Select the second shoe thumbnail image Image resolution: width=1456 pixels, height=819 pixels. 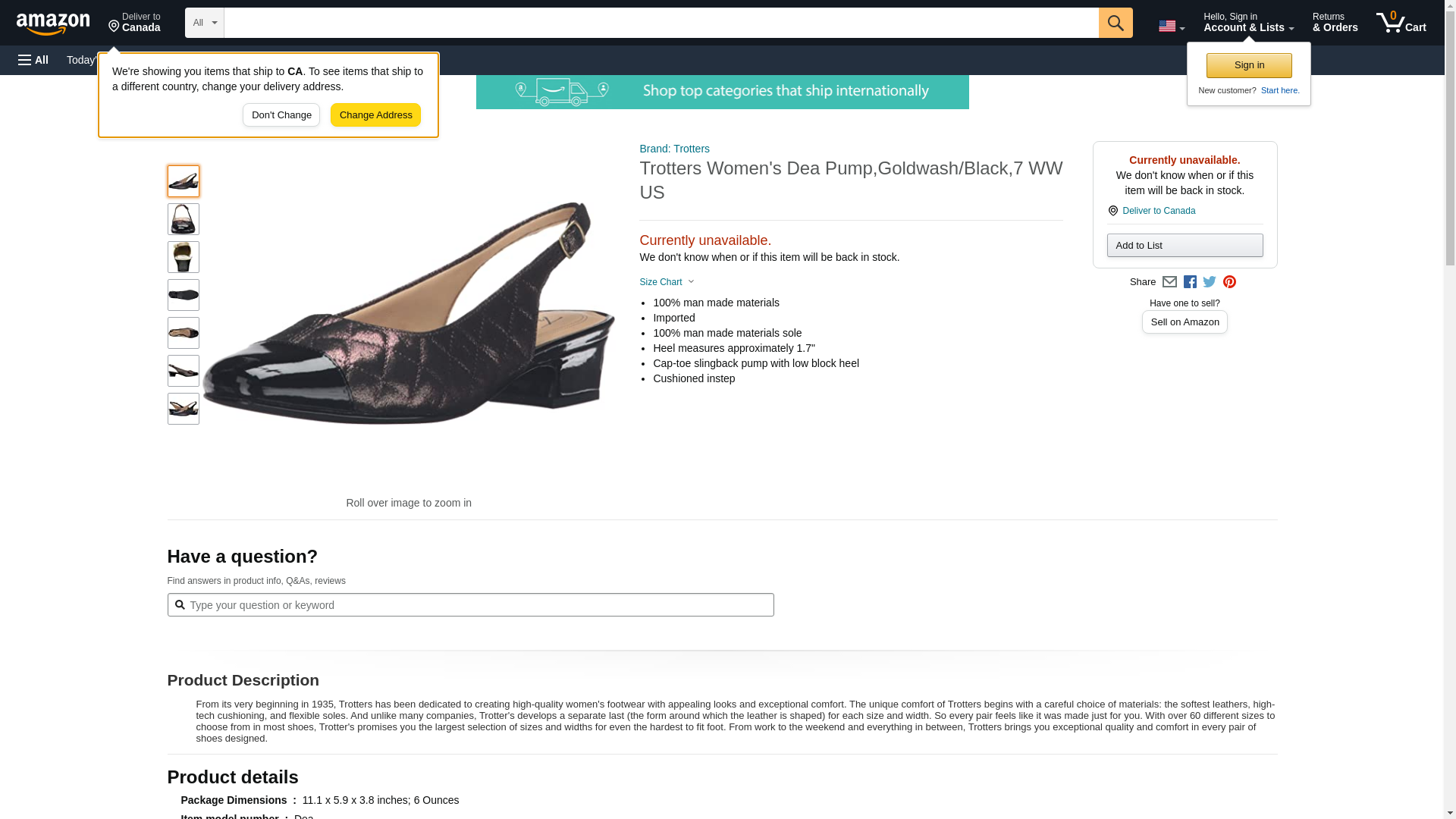pos(183,219)
